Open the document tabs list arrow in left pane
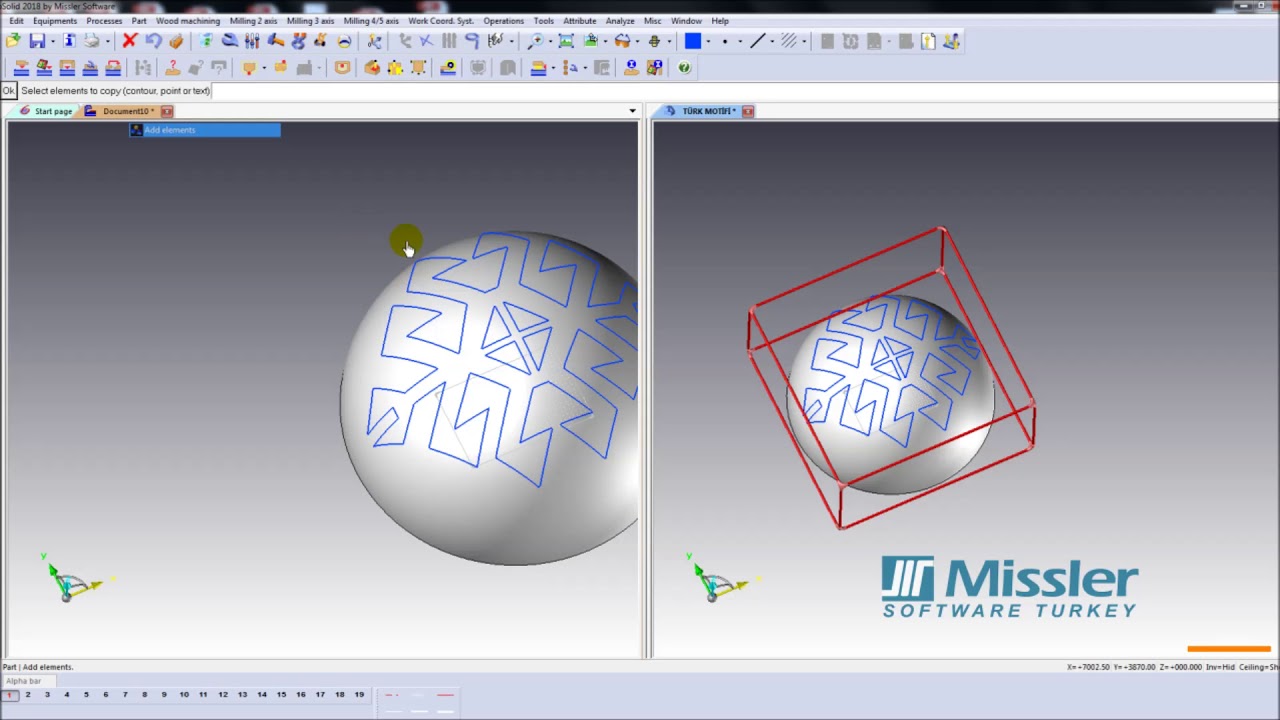This screenshot has height=720, width=1280. click(632, 111)
